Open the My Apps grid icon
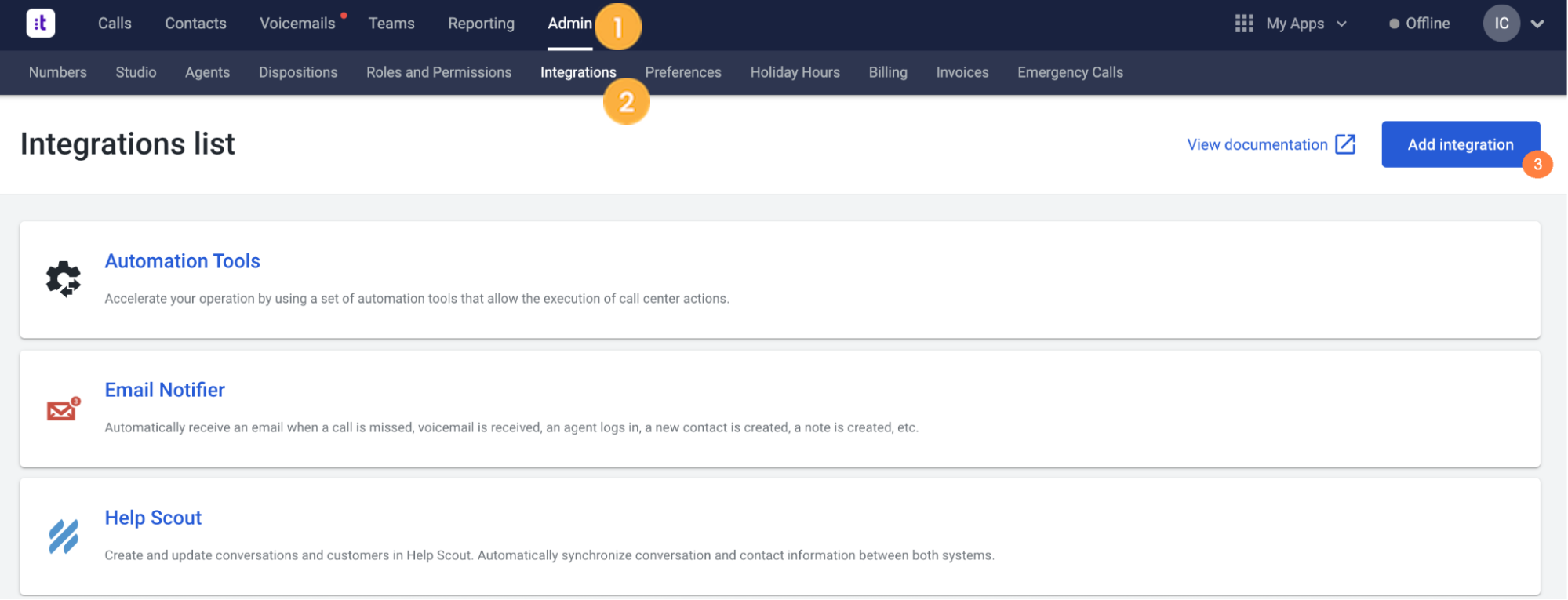This screenshot has height=600, width=1568. [1244, 24]
